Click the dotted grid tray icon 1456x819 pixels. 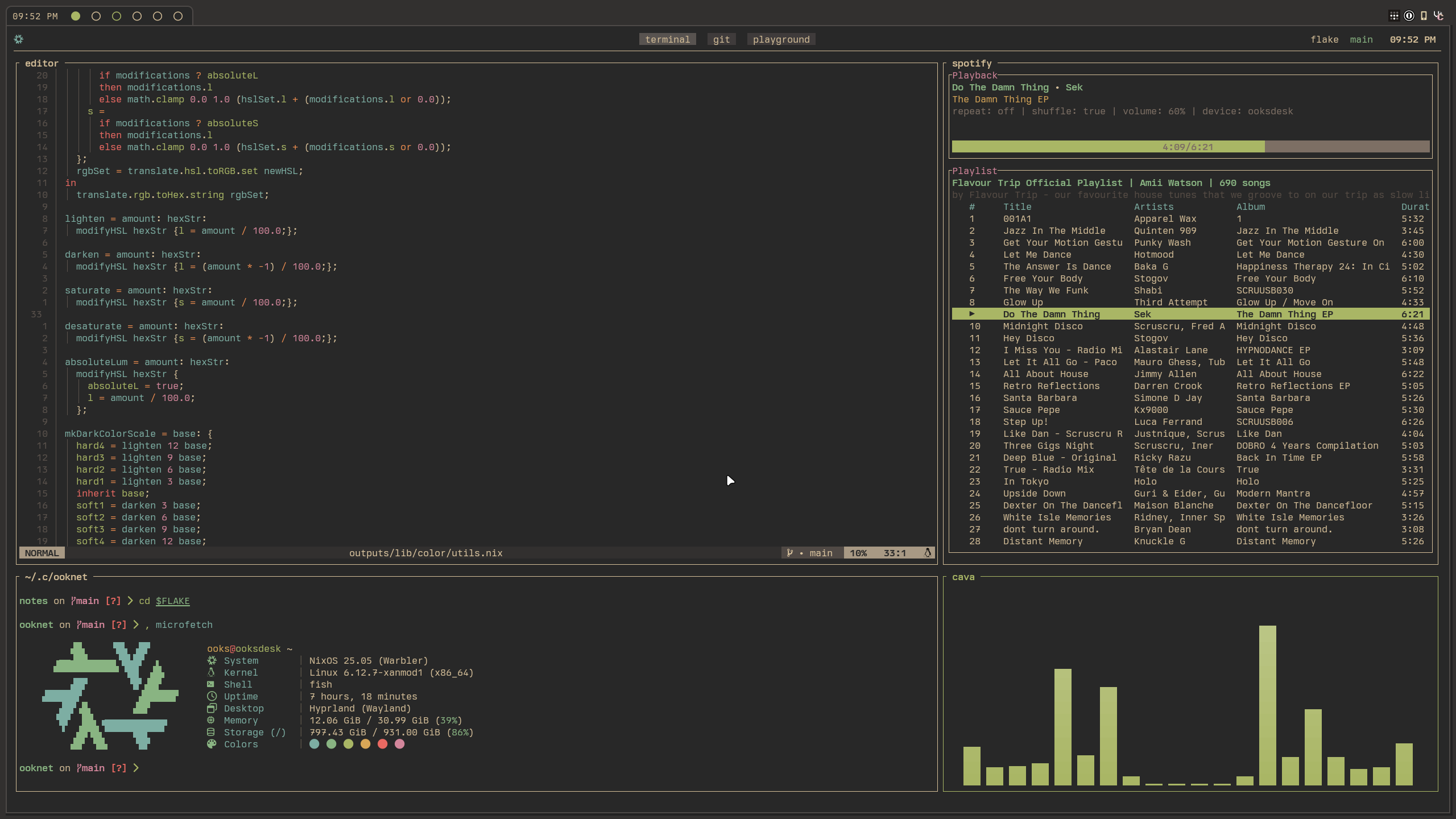tap(1393, 16)
